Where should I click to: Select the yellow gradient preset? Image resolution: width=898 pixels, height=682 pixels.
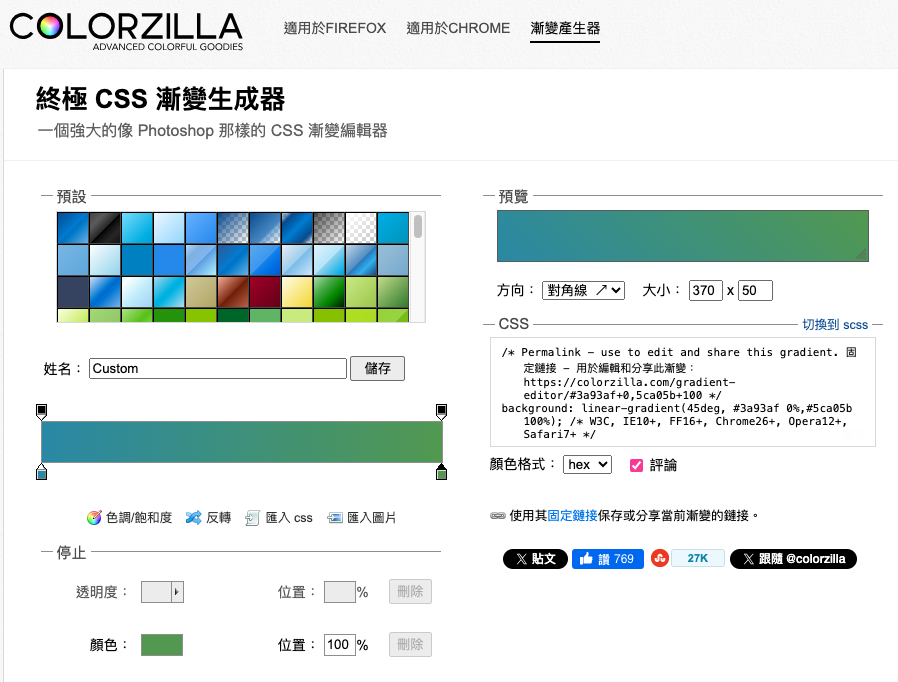[297, 292]
